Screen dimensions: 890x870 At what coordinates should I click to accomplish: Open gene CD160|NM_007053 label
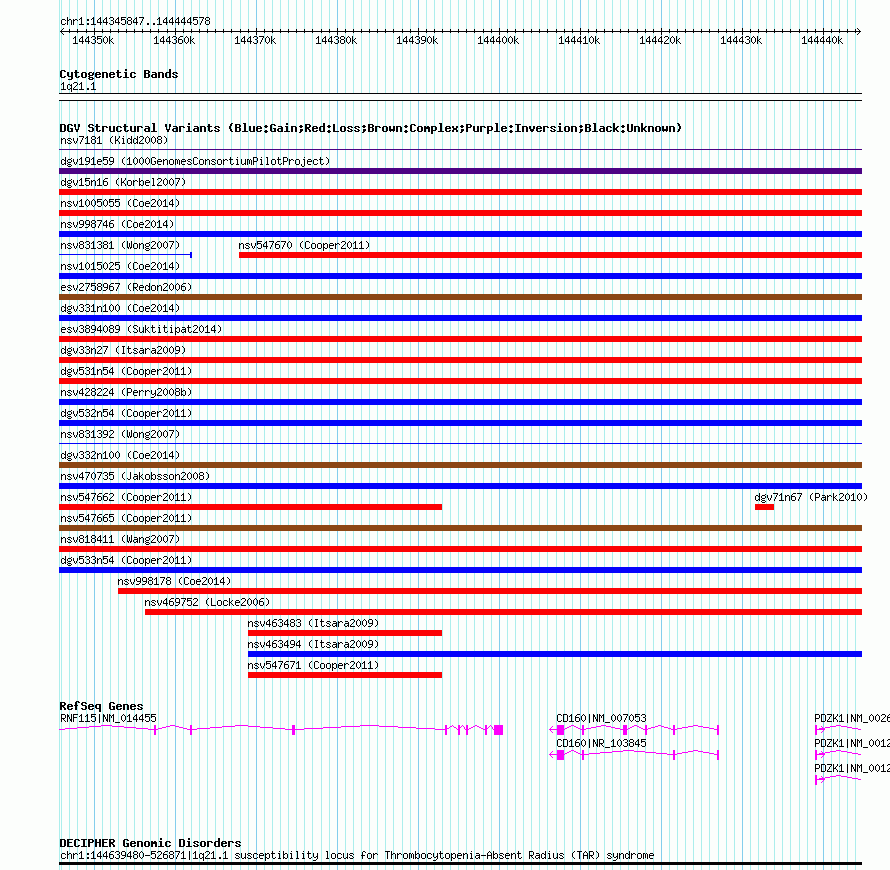point(601,718)
